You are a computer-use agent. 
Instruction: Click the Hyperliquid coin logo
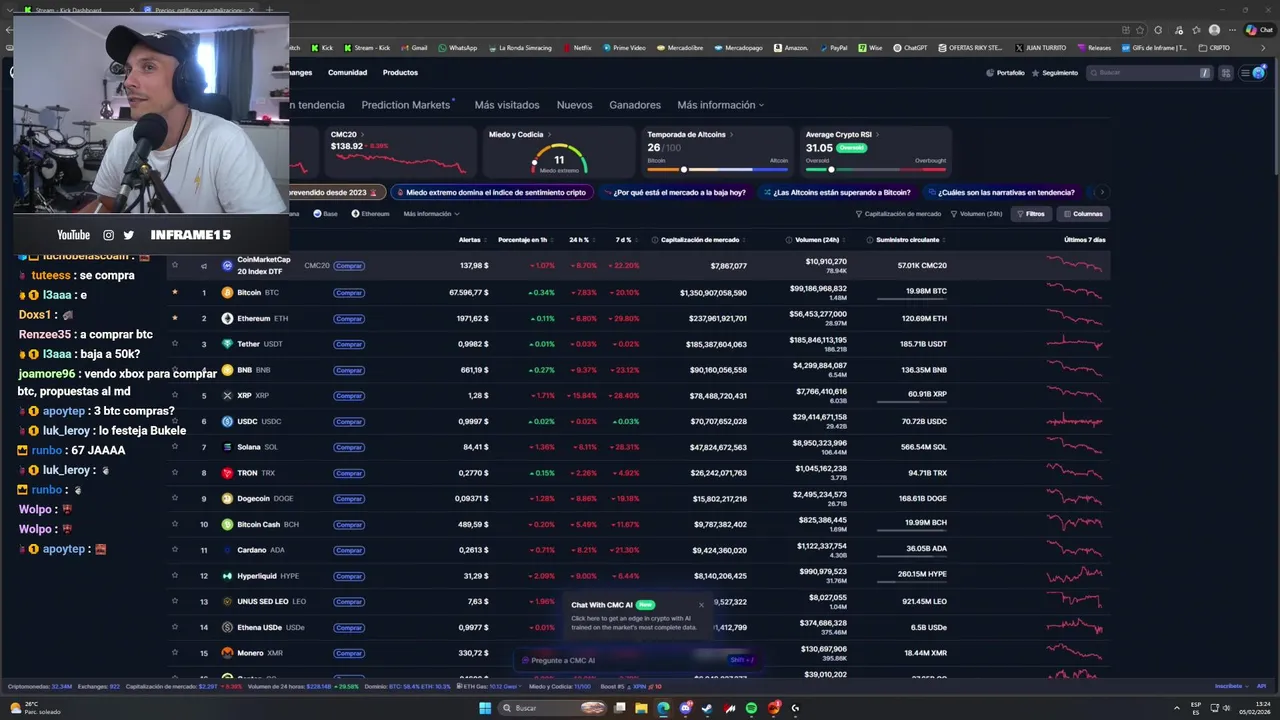[227, 576]
